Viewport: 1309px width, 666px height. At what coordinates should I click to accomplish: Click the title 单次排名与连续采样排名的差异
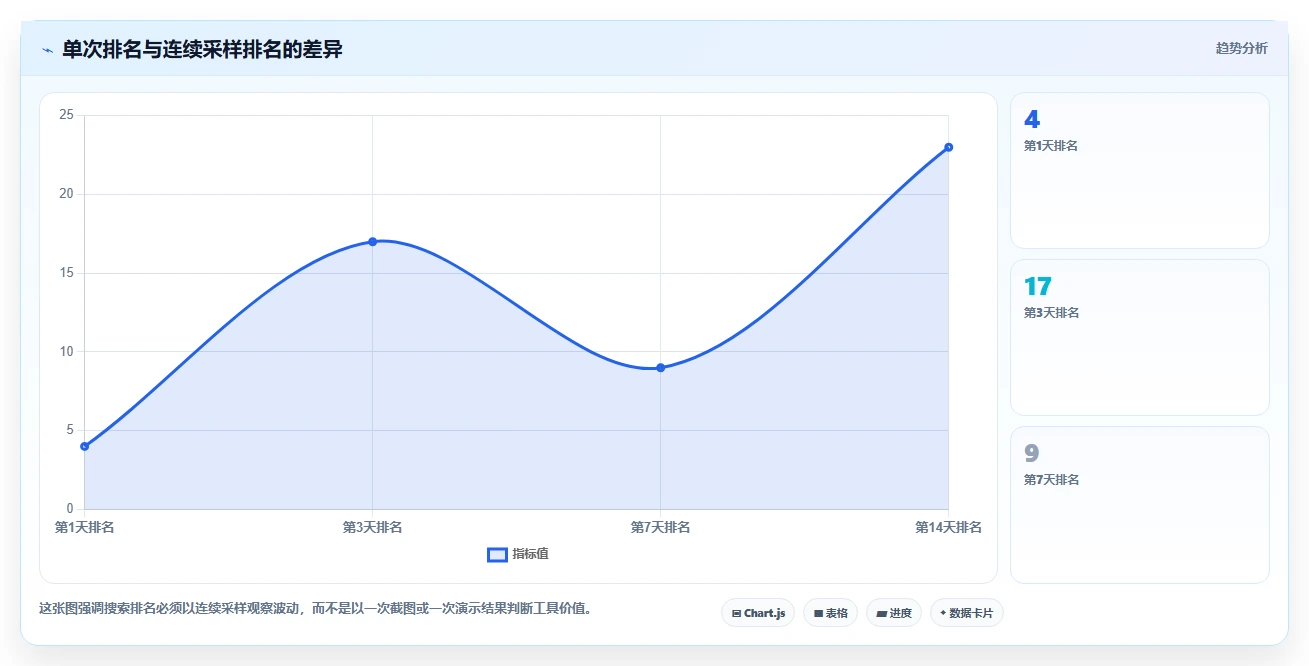click(x=202, y=49)
